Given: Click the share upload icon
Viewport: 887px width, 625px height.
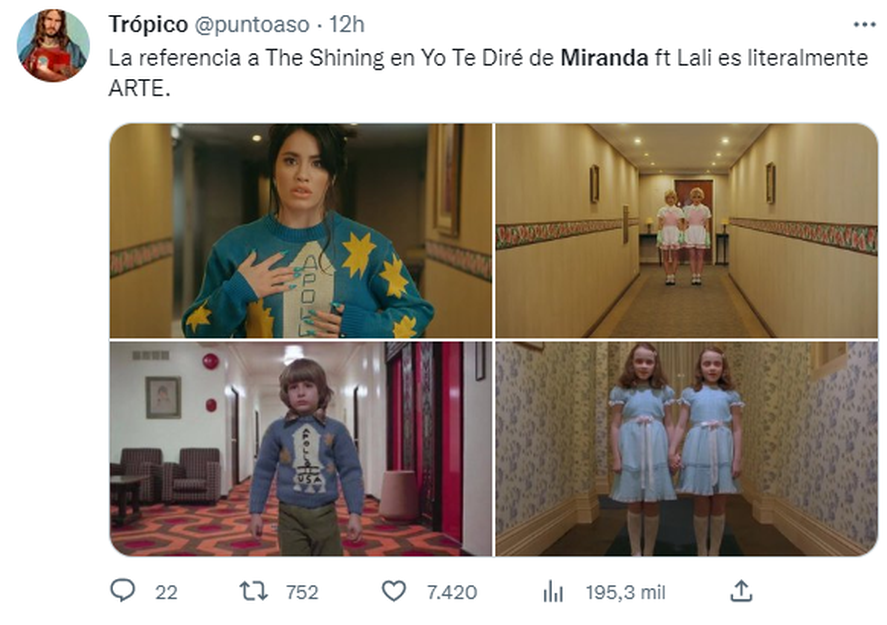Looking at the screenshot, I should click(x=741, y=591).
